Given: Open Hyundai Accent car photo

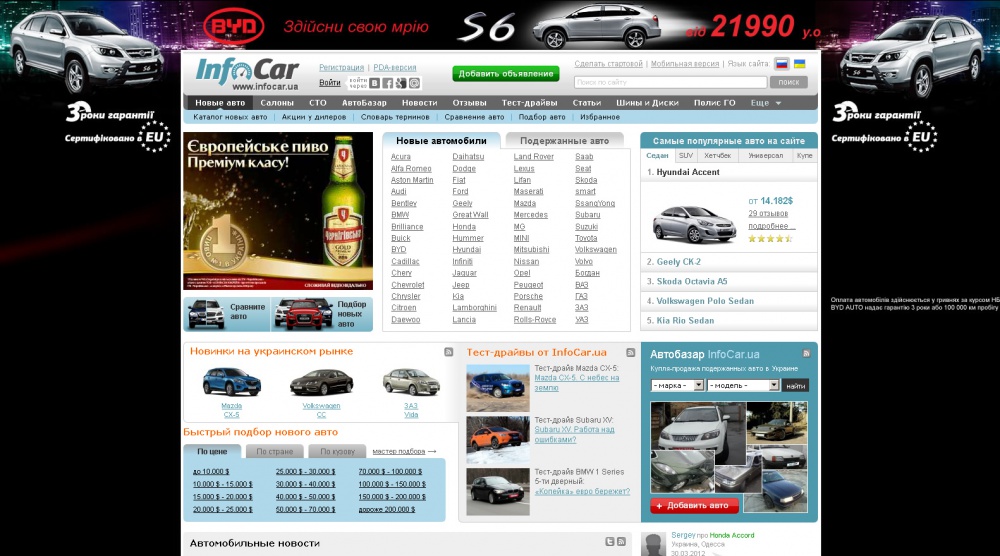Looking at the screenshot, I should click(x=693, y=223).
